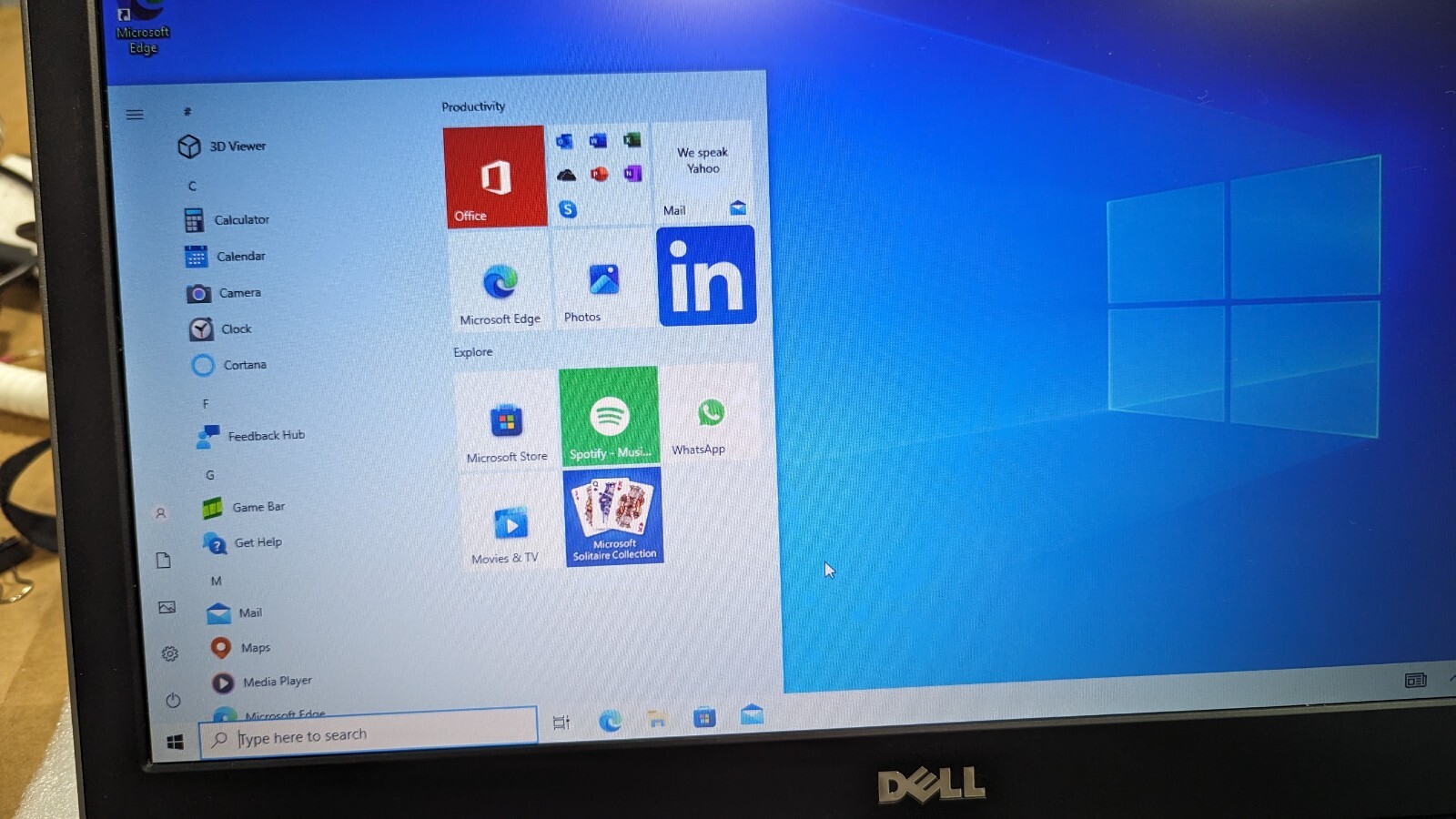Image resolution: width=1456 pixels, height=819 pixels.
Task: Launch the Clock app
Action: 221,329
